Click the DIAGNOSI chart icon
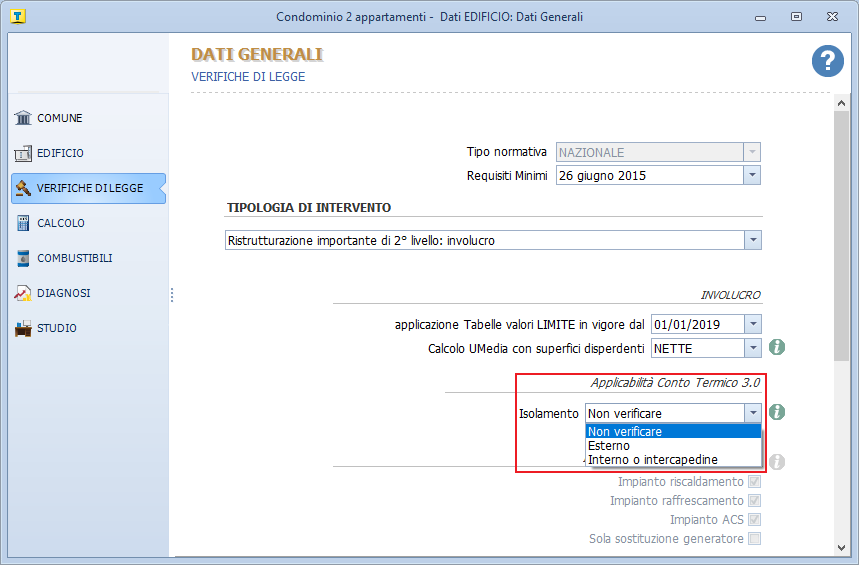The width and height of the screenshot is (859, 565). (x=23, y=293)
